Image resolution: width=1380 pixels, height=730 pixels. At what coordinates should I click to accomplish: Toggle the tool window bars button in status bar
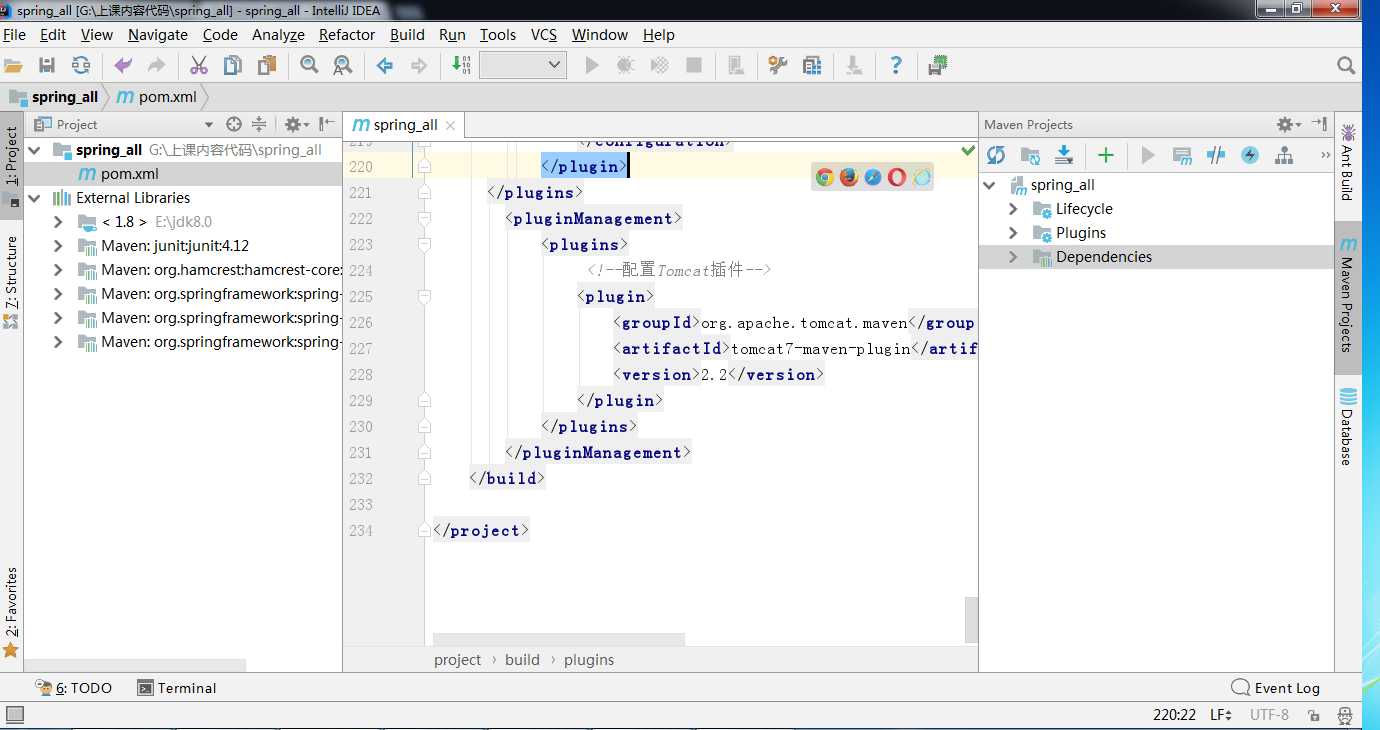coord(14,715)
